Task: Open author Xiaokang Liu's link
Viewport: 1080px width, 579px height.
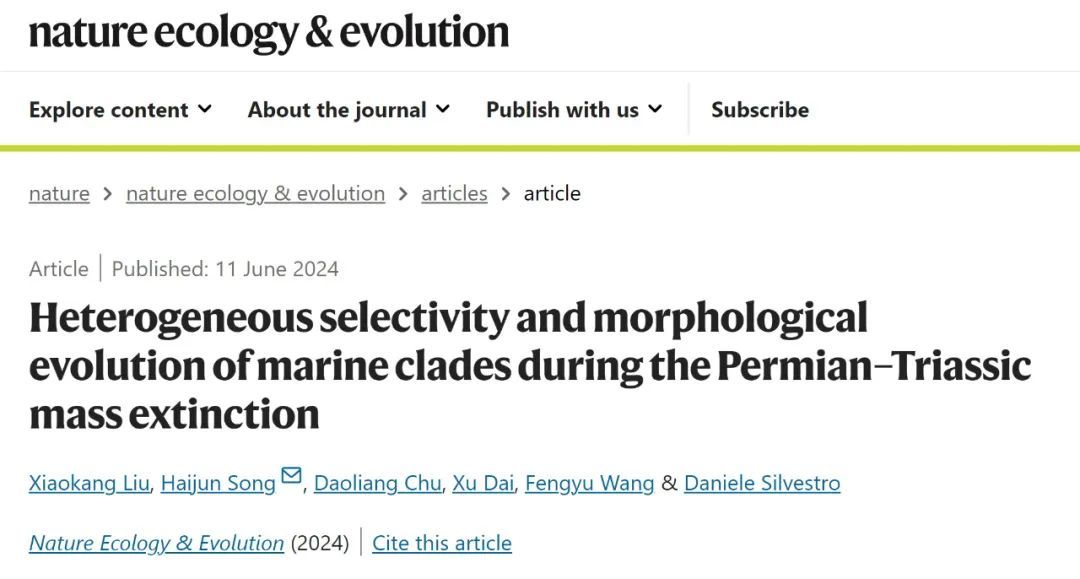Action: coord(89,483)
